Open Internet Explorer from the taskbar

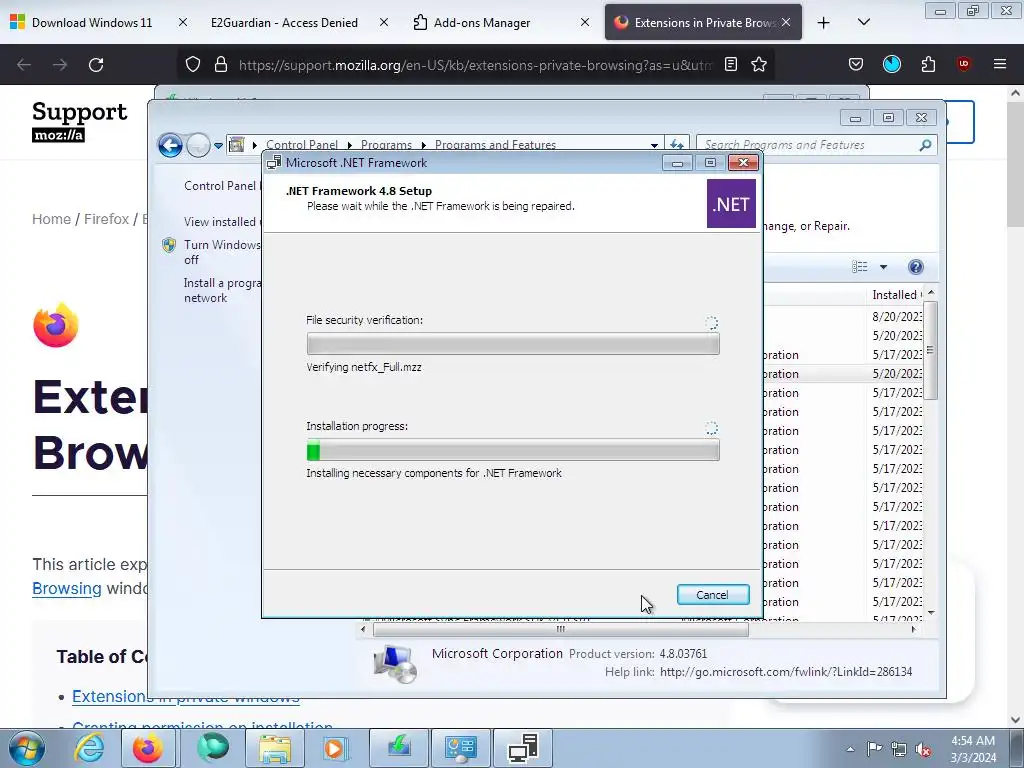[88, 748]
